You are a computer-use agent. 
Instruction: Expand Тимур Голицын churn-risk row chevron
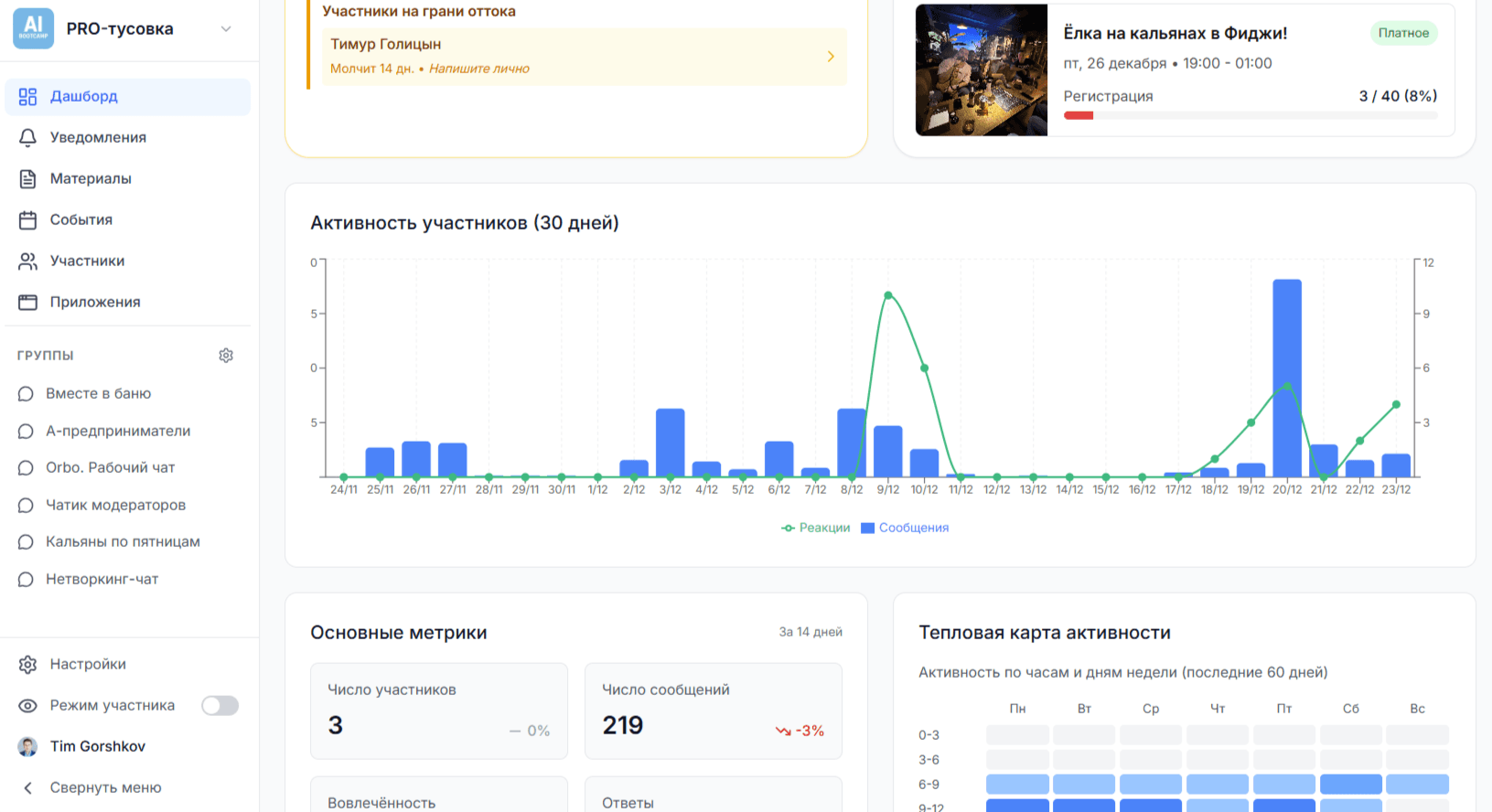click(x=831, y=57)
